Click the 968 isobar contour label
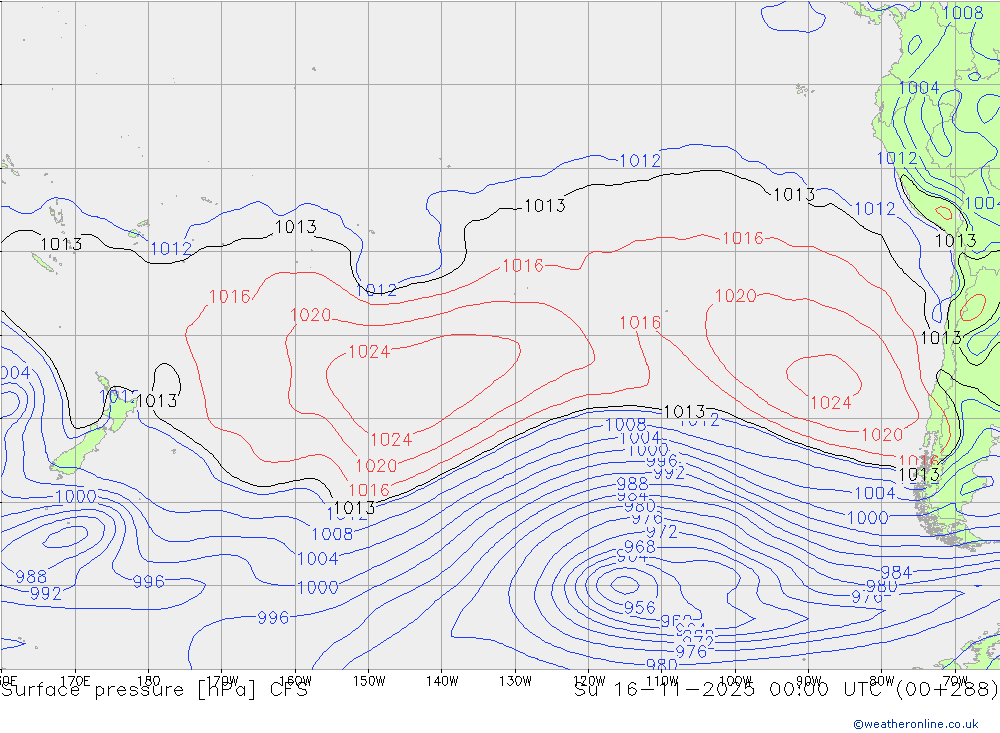 click(x=639, y=547)
